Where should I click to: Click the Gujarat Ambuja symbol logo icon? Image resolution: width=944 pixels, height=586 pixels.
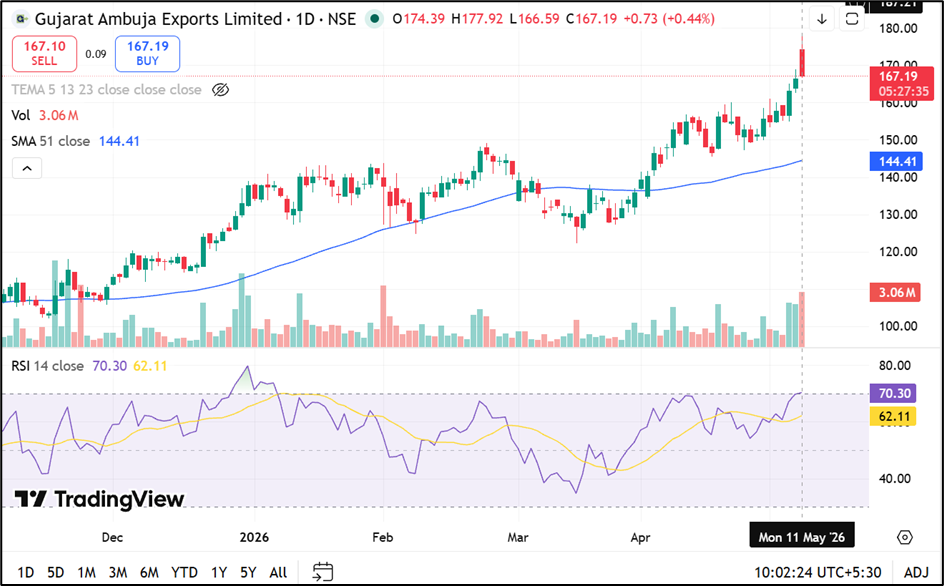[21, 19]
